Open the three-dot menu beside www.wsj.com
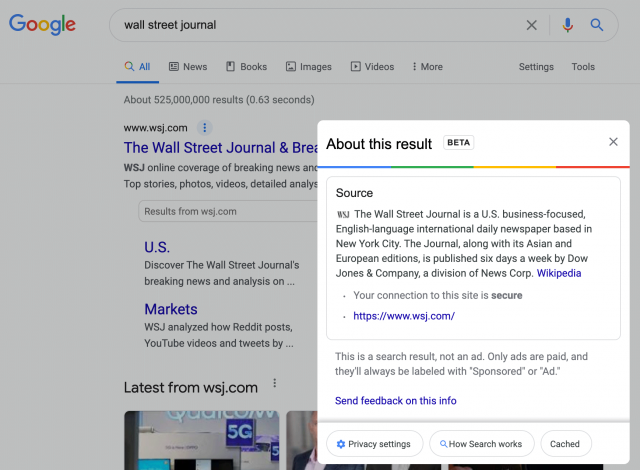The image size is (640, 470). 204,128
